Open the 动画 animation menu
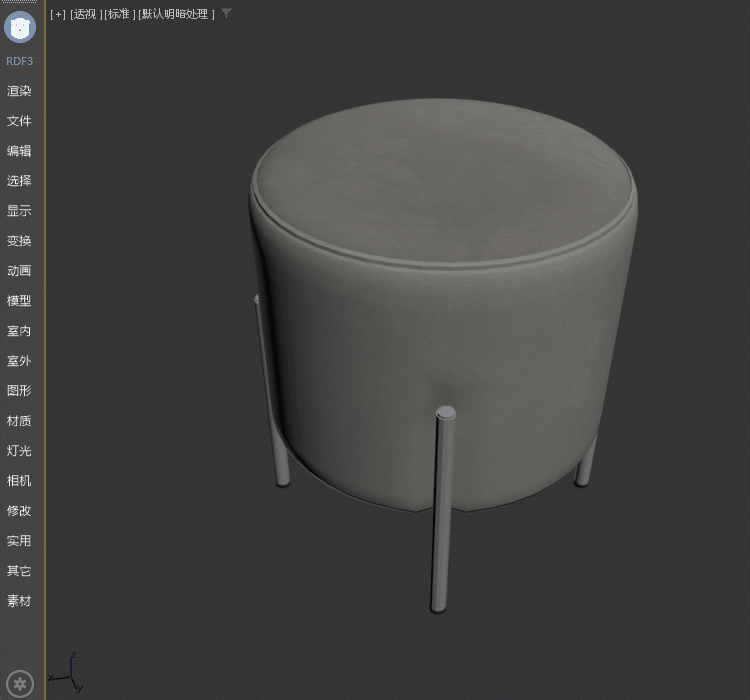The width and height of the screenshot is (750, 700). (x=20, y=271)
